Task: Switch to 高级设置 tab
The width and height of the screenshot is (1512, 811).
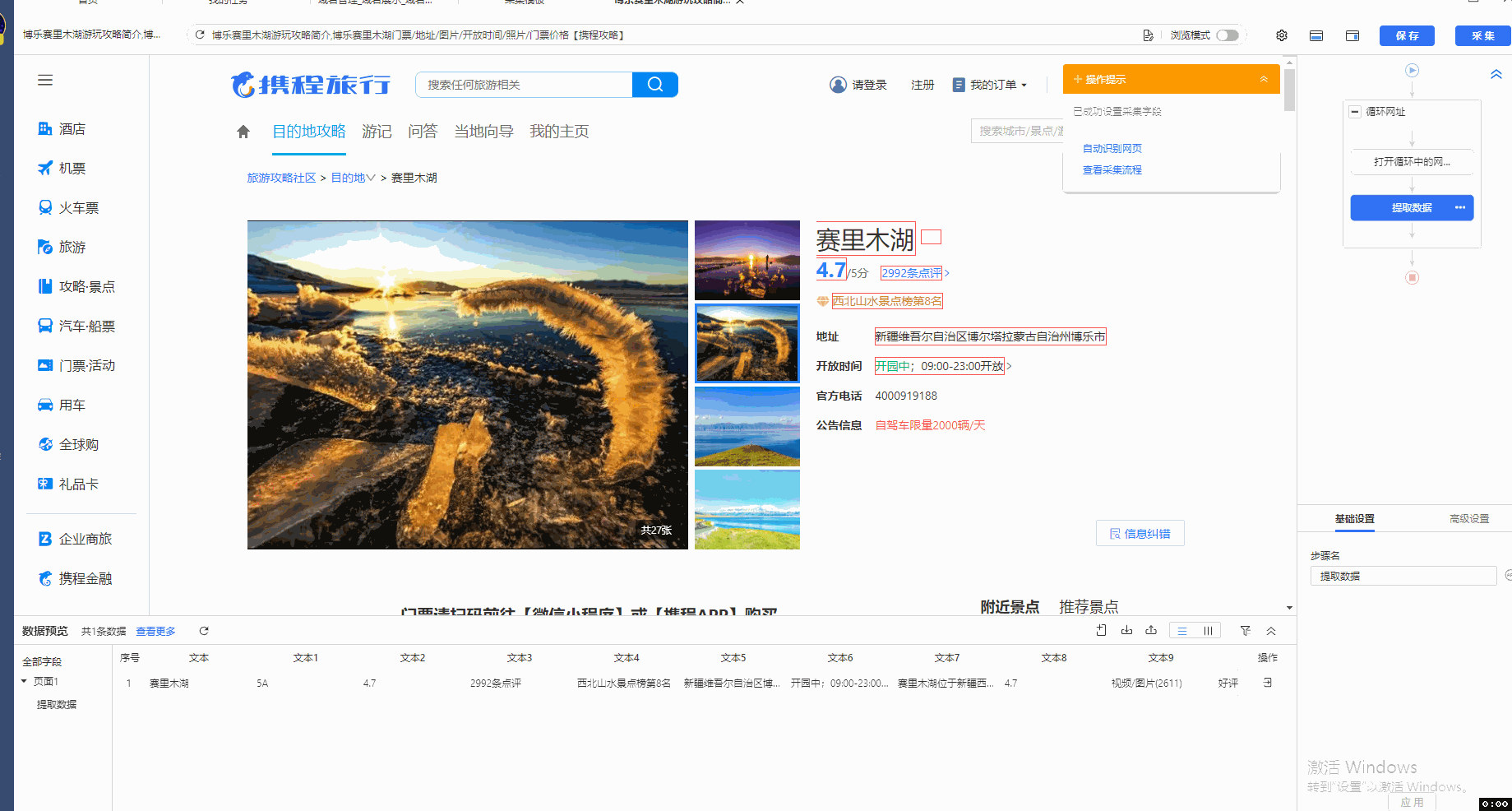Action: click(x=1469, y=518)
